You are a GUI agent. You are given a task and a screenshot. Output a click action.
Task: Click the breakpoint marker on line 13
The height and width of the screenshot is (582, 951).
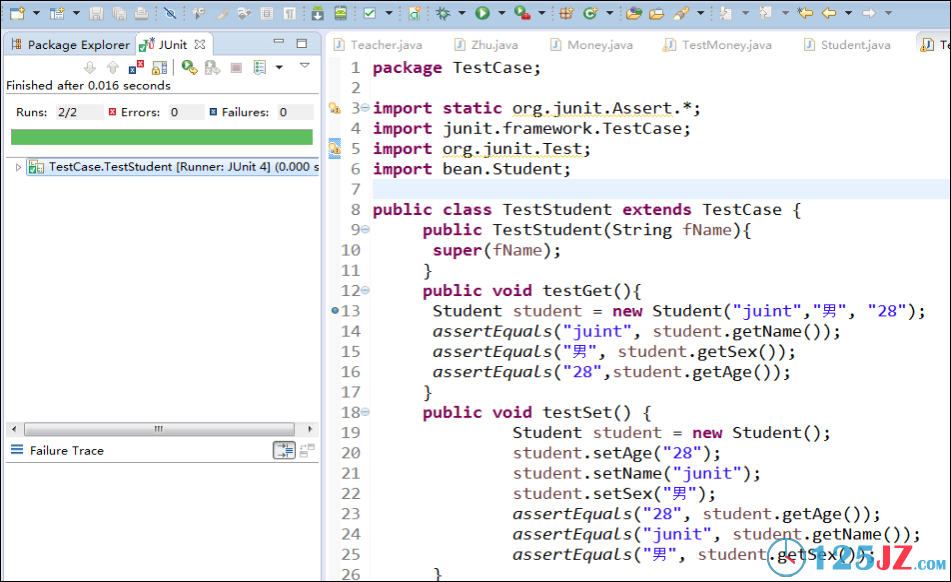tap(335, 310)
